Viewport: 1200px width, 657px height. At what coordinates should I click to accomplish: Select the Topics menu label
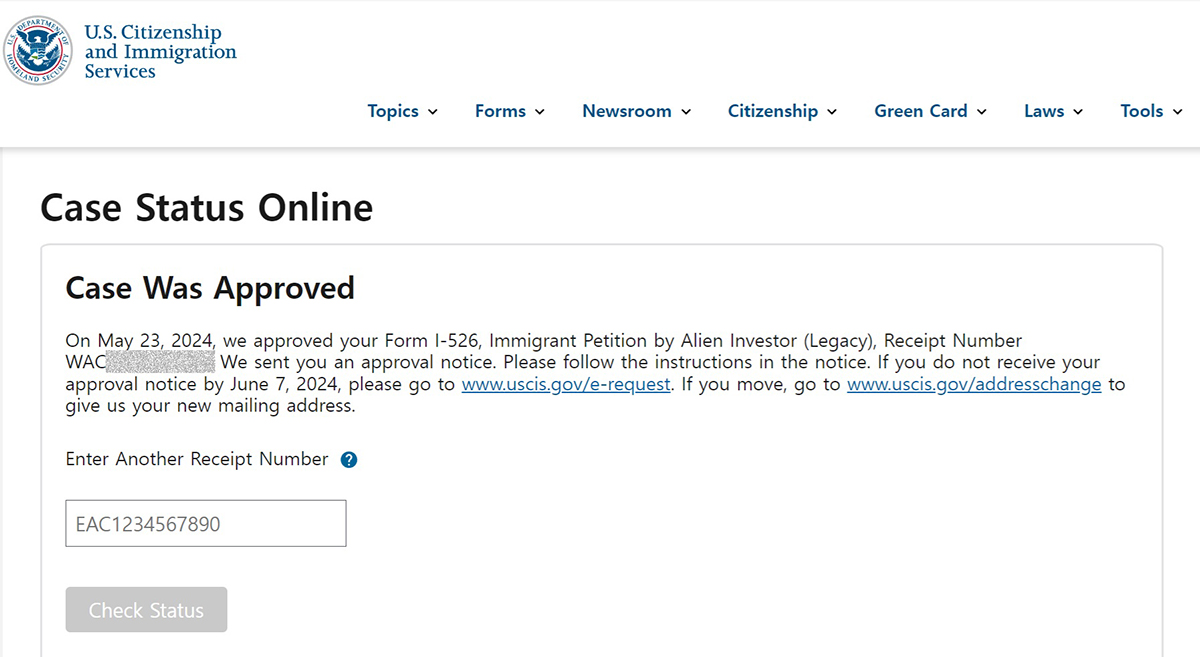point(393,111)
